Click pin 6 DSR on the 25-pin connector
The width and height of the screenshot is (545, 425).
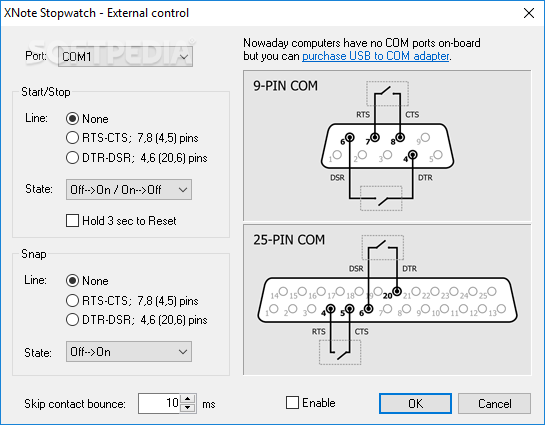coord(368,309)
